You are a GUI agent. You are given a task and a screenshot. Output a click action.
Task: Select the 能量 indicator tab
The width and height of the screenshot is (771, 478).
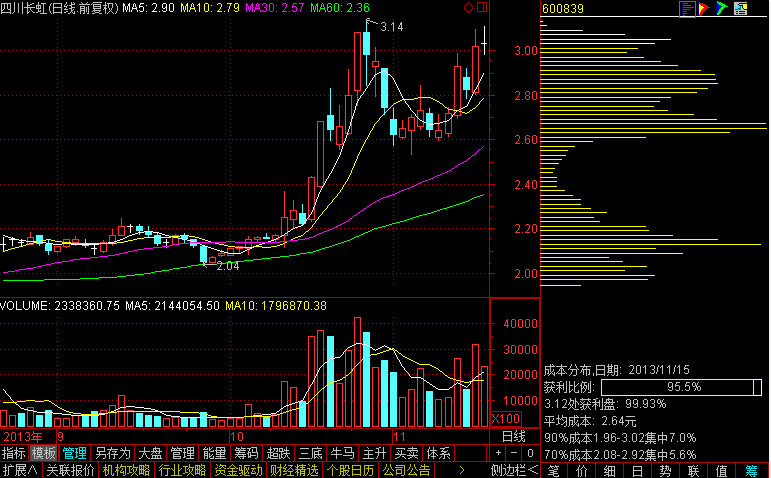[x=215, y=453]
